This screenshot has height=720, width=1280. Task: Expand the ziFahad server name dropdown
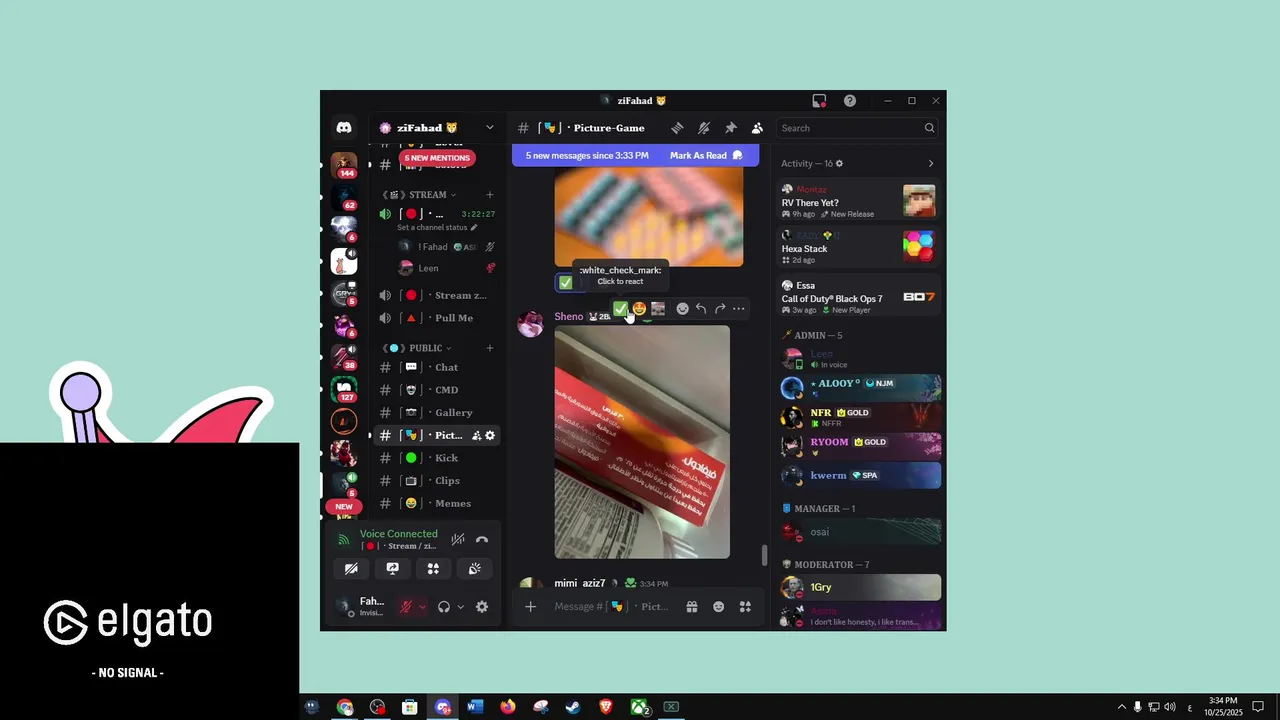click(x=489, y=128)
